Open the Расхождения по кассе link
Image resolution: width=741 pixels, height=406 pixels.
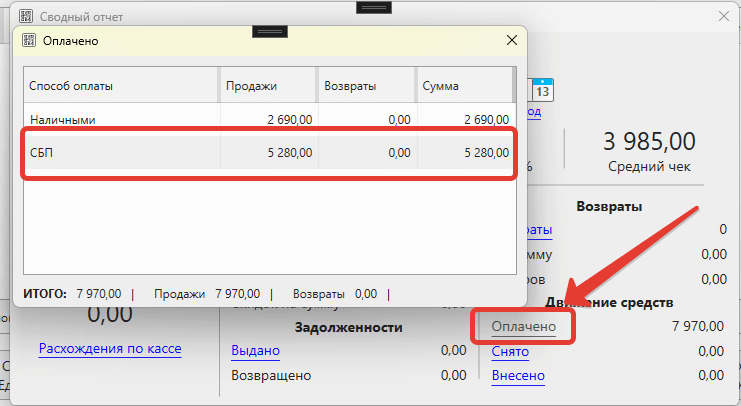point(109,348)
